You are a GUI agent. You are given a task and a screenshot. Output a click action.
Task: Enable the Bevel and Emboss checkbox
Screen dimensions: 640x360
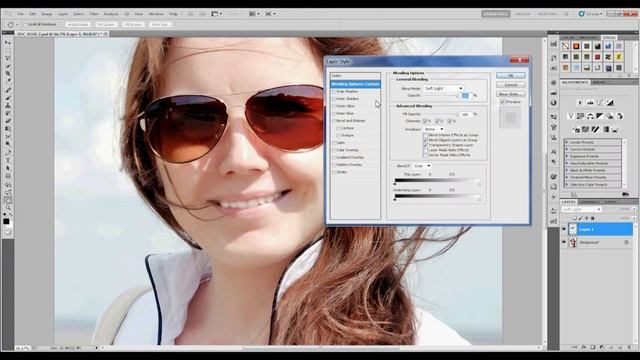(334, 121)
